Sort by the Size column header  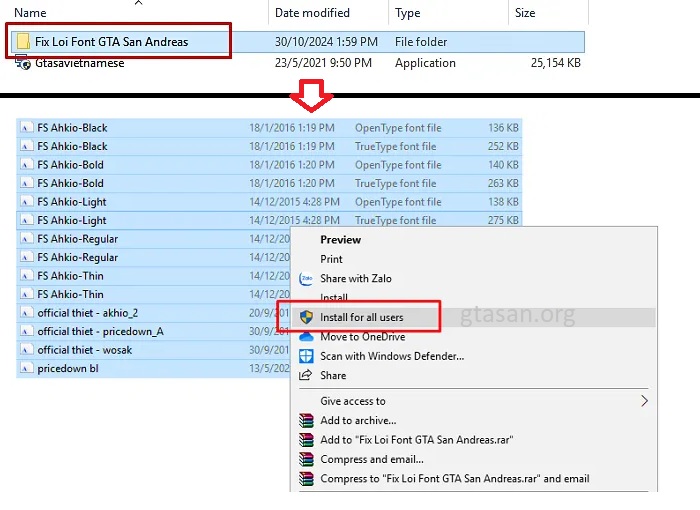pyautogui.click(x=525, y=13)
